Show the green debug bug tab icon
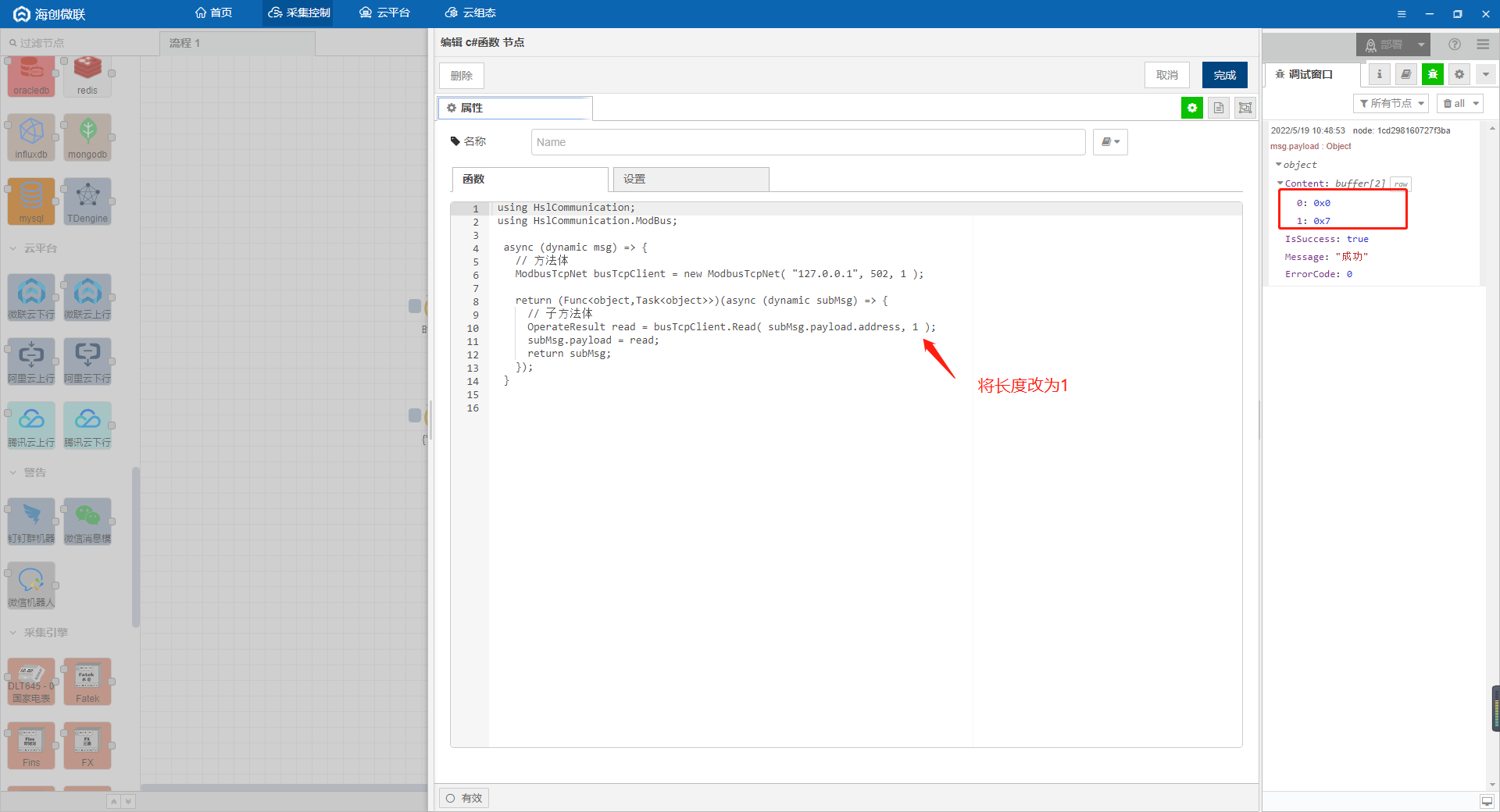This screenshot has width=1500, height=812. pos(1432,74)
